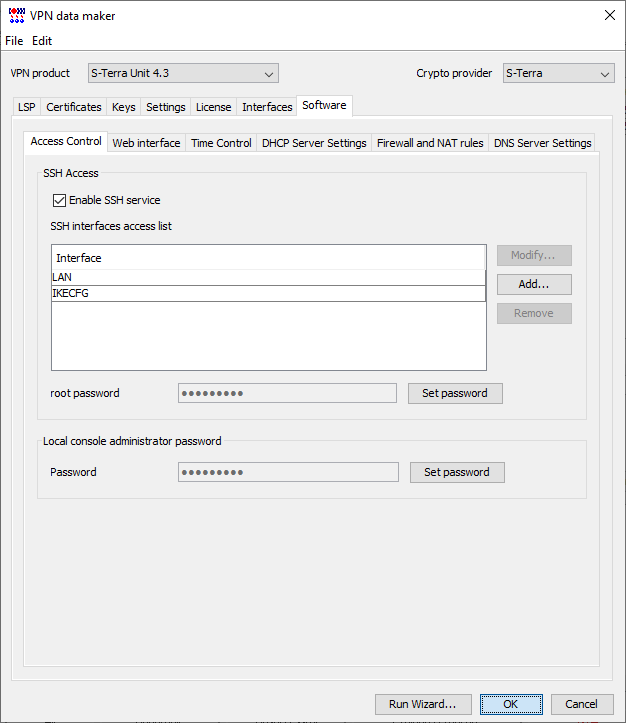Set the local console administrator password
This screenshot has width=626, height=723.
click(x=456, y=472)
